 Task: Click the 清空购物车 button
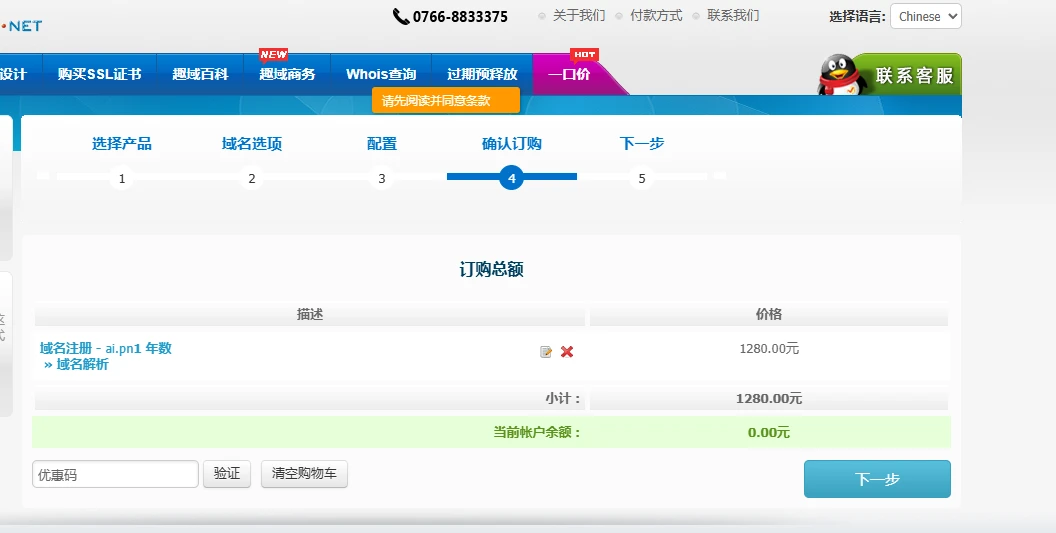(304, 474)
